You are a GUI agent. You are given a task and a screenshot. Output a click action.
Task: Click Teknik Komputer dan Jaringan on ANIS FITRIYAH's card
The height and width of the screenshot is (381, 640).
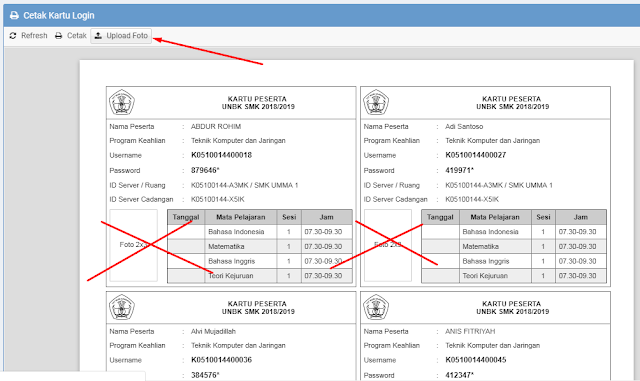click(x=492, y=345)
